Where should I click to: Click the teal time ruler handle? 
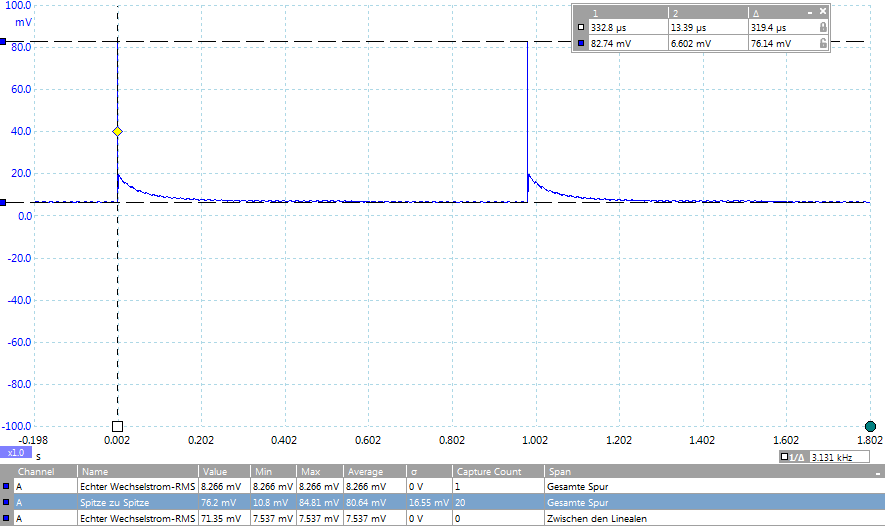[x=870, y=426]
